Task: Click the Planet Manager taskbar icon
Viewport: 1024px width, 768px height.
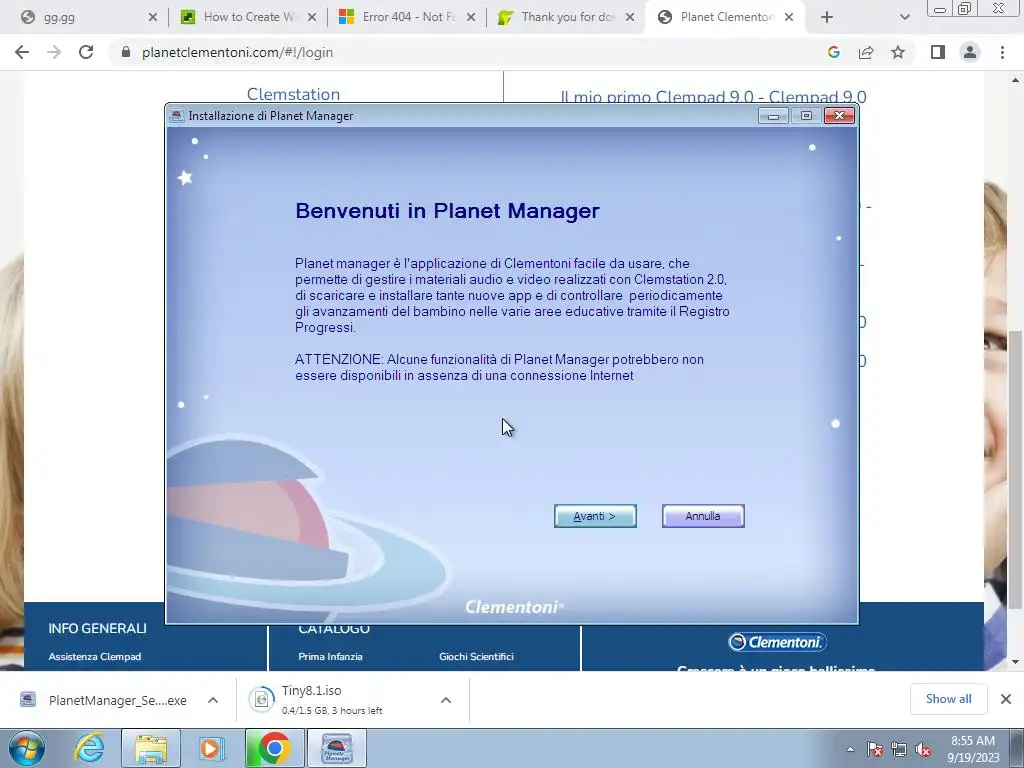Action: (337, 748)
